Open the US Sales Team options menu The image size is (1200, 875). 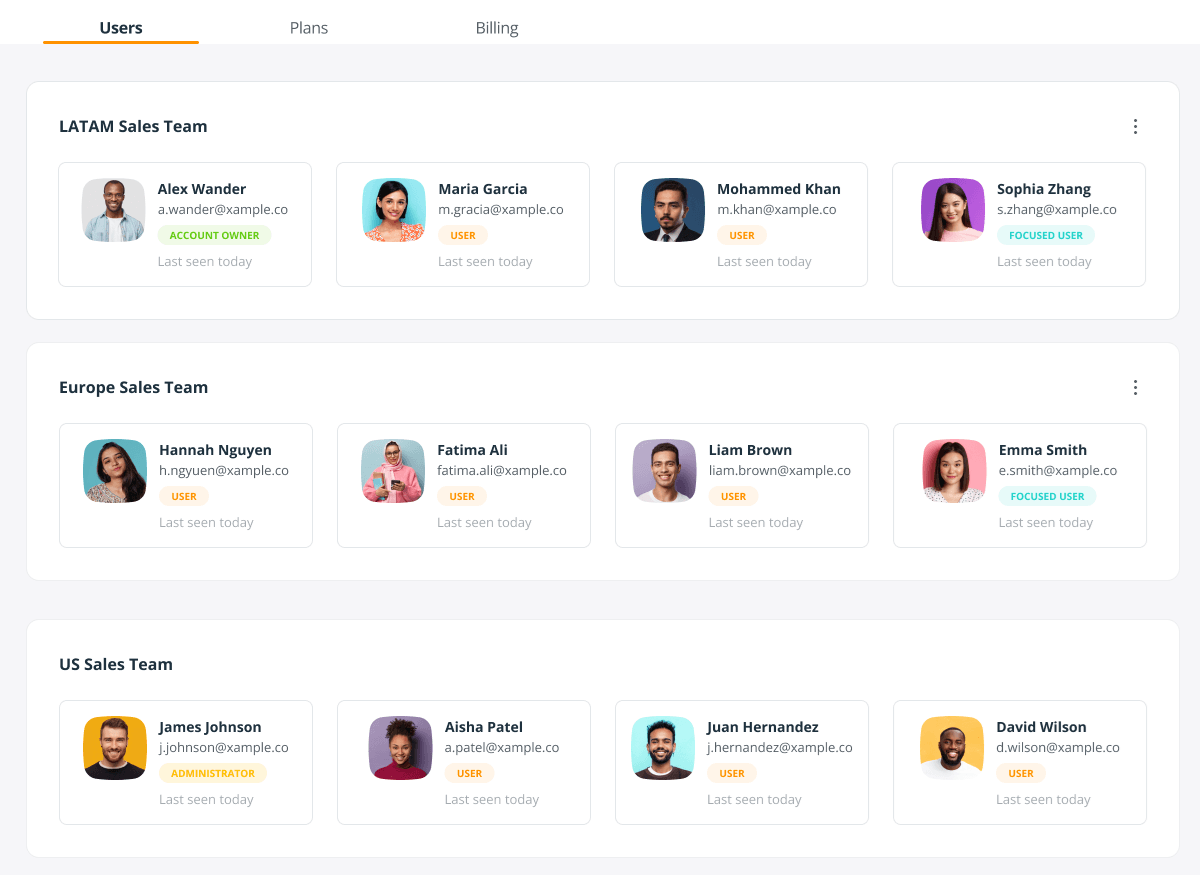tap(1135, 663)
